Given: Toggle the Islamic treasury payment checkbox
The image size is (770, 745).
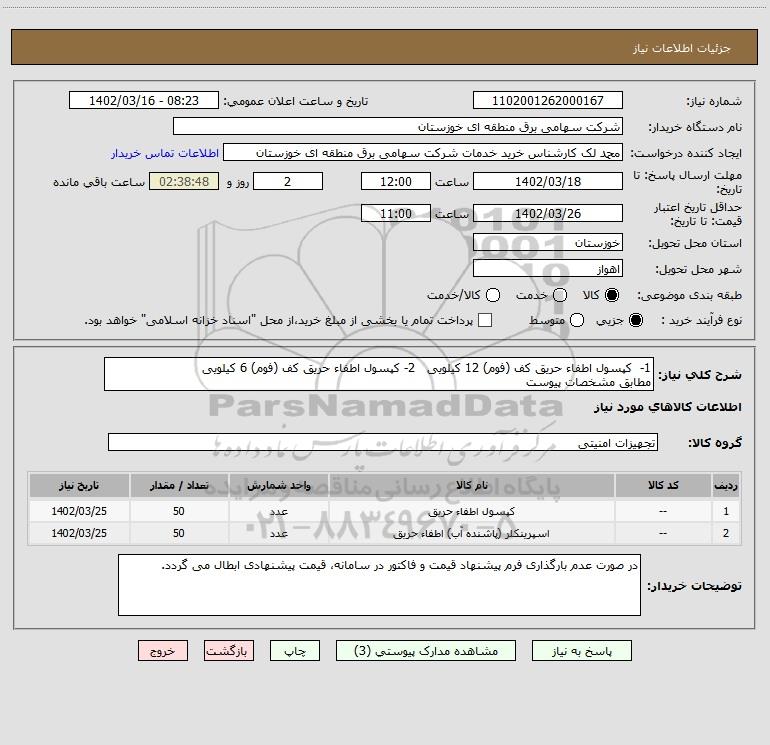Looking at the screenshot, I should (x=486, y=320).
